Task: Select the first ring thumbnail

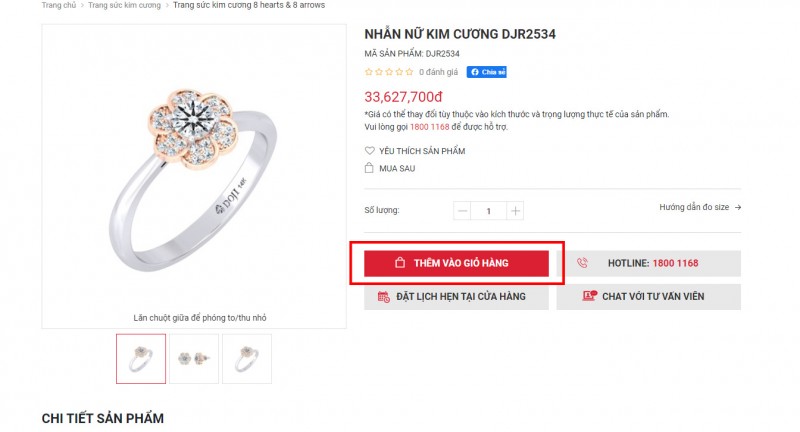Action: coord(141,358)
